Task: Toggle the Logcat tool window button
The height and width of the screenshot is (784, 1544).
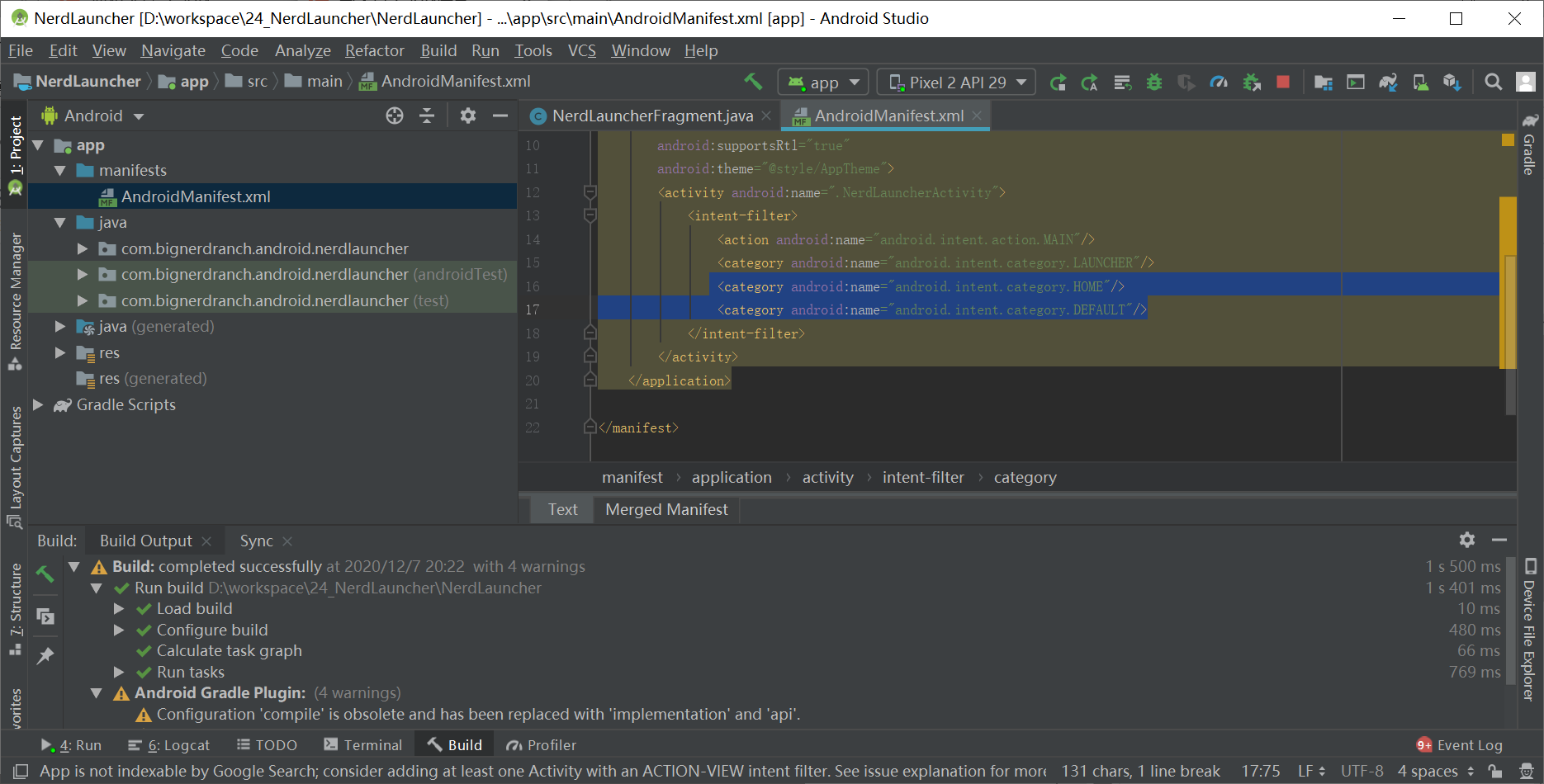Action: pyautogui.click(x=169, y=744)
